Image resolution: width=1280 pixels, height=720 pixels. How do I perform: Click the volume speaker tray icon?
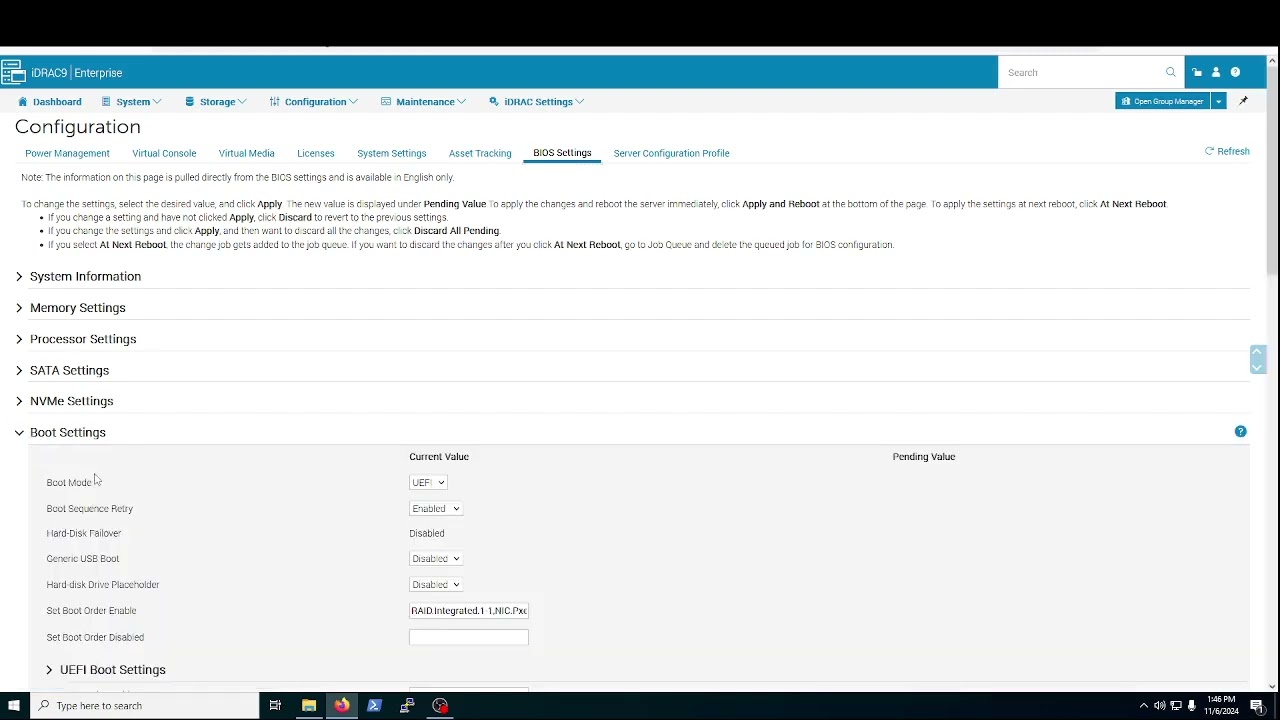[1160, 705]
